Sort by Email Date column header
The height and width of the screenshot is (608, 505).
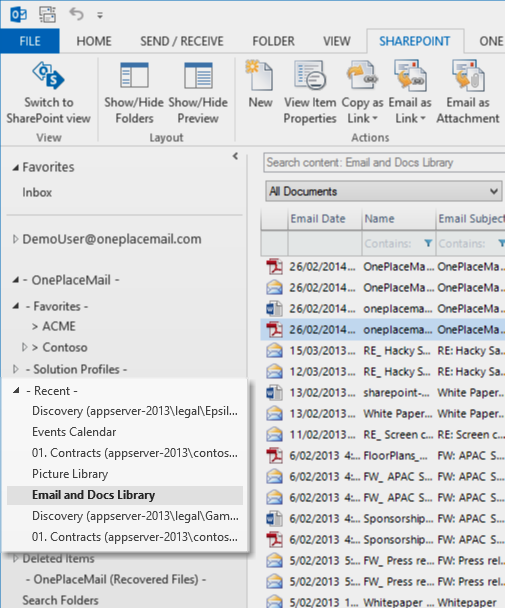[325, 219]
